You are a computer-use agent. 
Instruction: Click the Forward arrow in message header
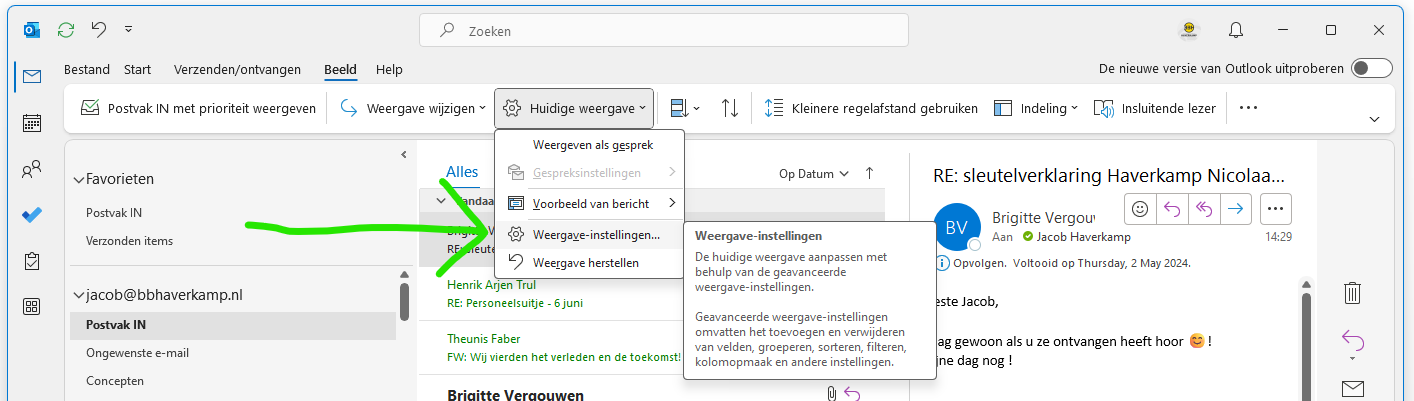[x=1235, y=208]
